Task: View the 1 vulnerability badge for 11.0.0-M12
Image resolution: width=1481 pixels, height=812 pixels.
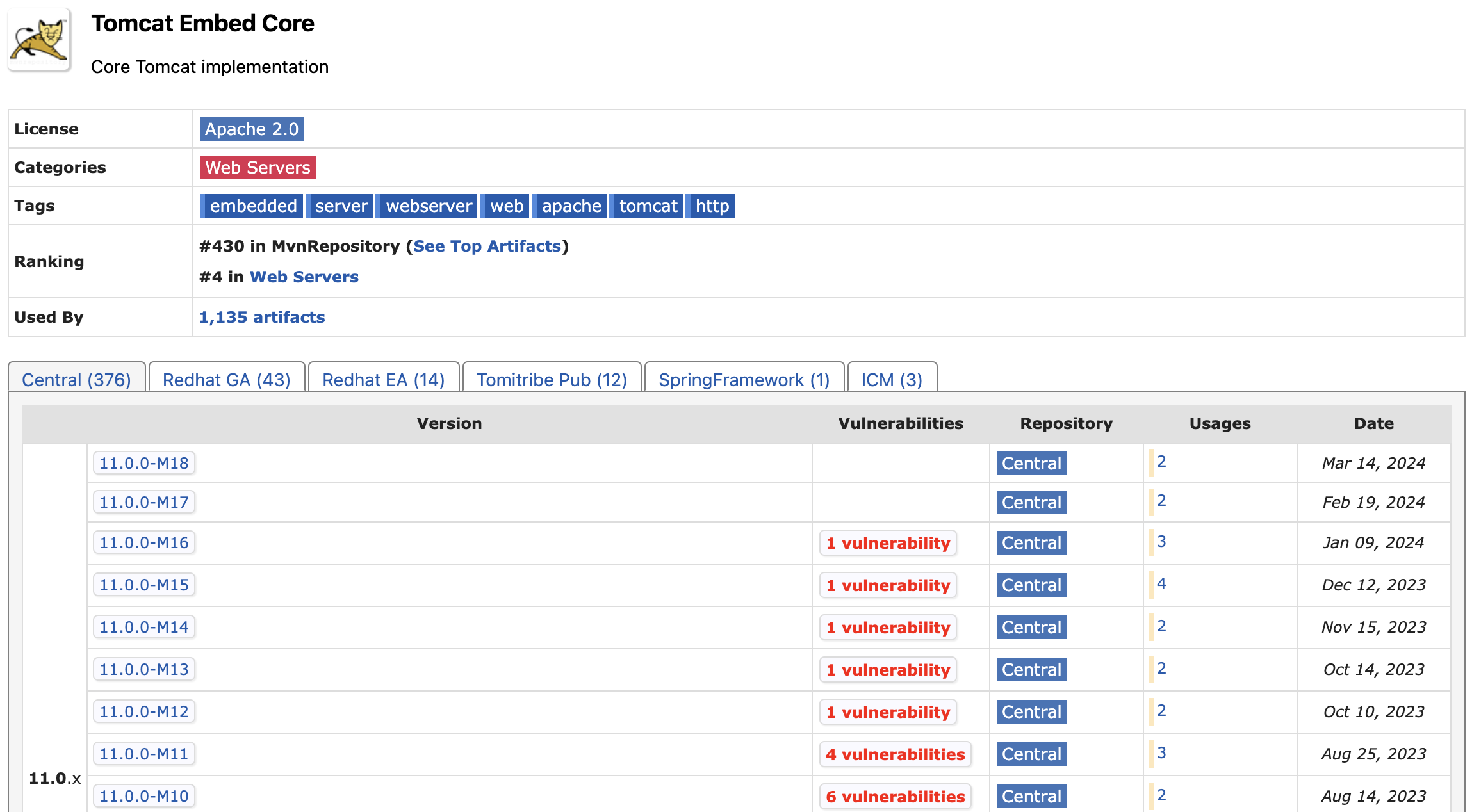Action: [x=888, y=712]
